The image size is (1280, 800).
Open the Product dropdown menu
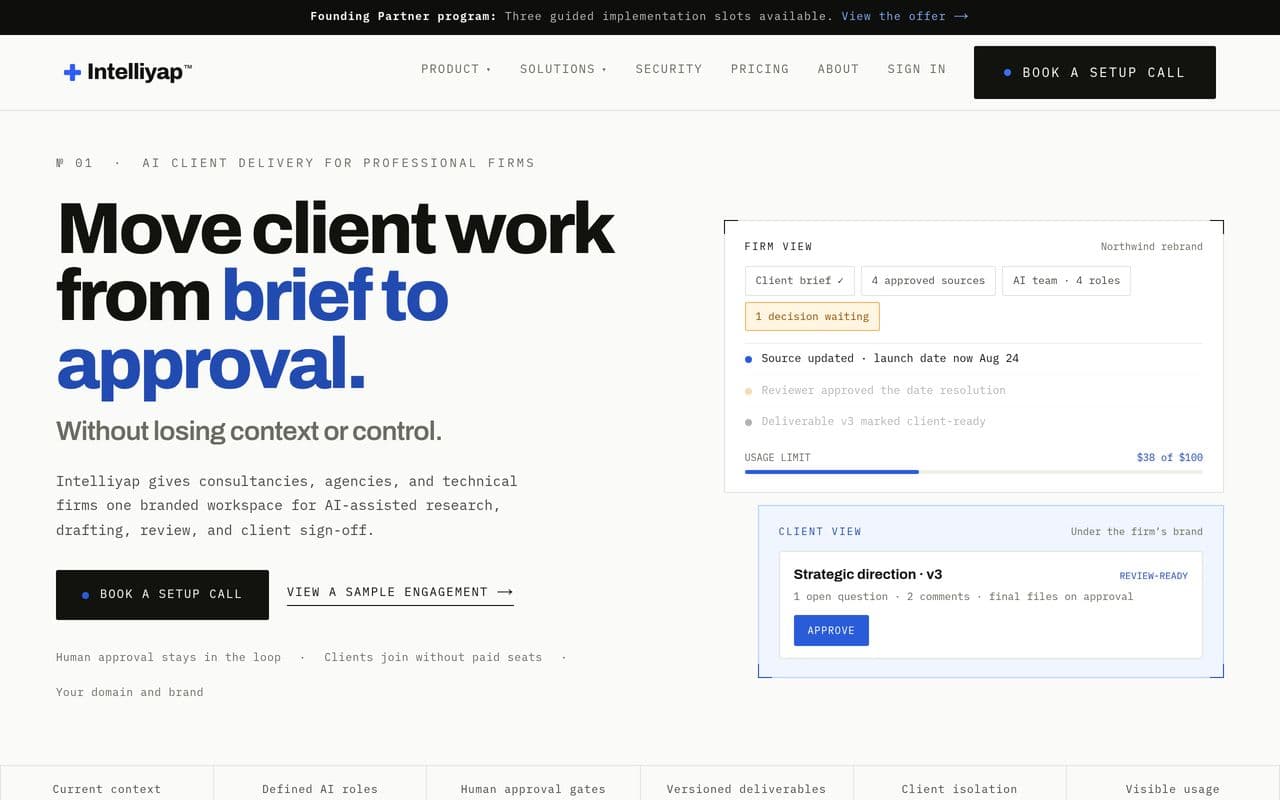tap(456, 69)
